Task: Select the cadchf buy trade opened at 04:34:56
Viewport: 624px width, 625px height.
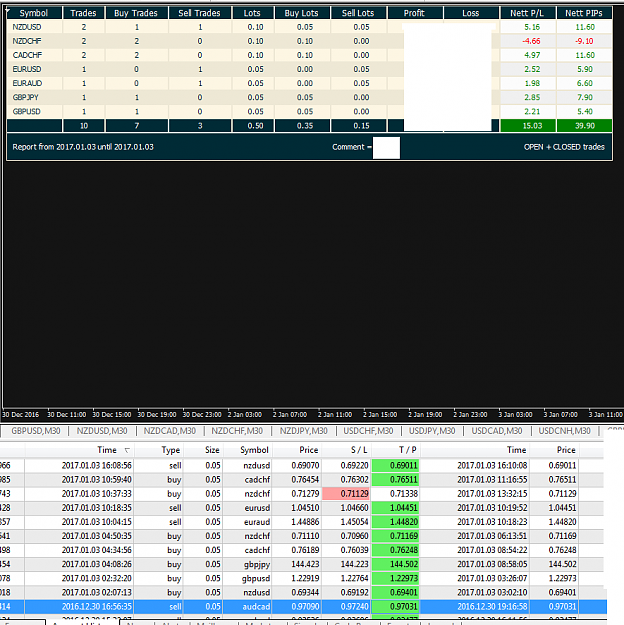Action: point(301,550)
